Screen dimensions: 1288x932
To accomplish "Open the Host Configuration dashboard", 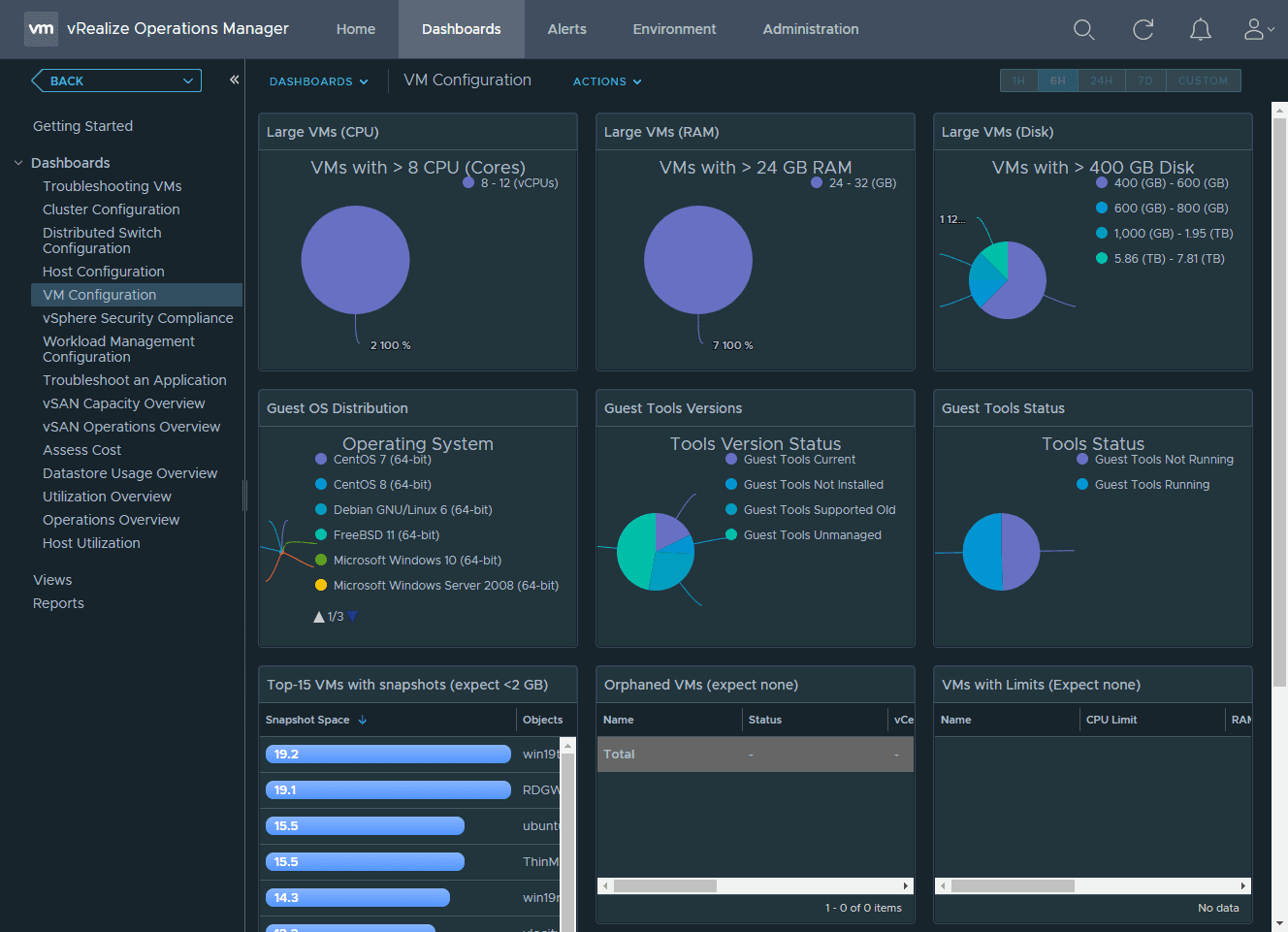I will (x=103, y=271).
